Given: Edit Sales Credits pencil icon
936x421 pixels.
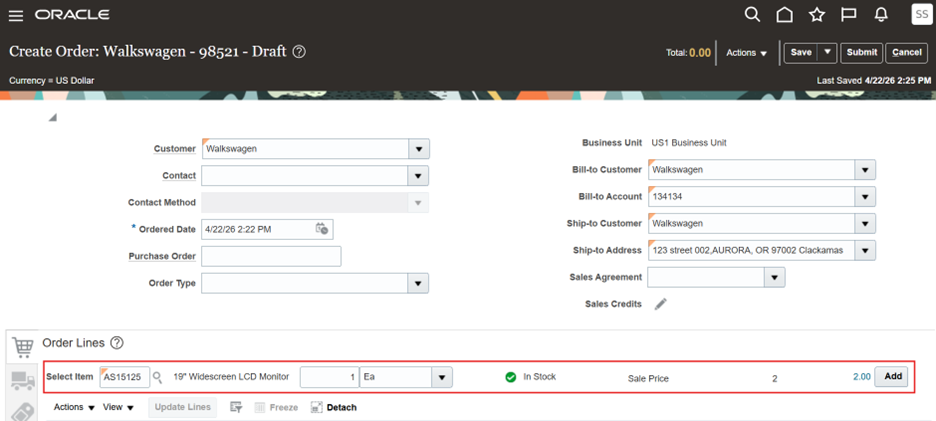Looking at the screenshot, I should (x=660, y=304).
